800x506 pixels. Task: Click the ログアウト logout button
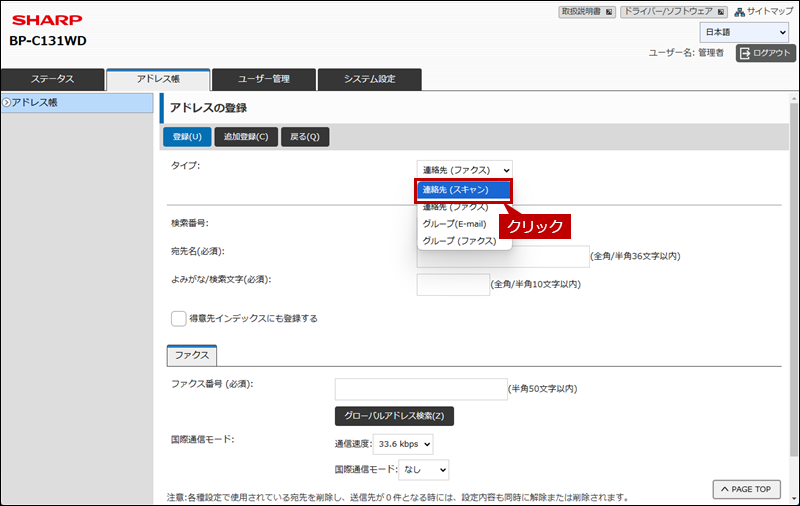pos(765,53)
